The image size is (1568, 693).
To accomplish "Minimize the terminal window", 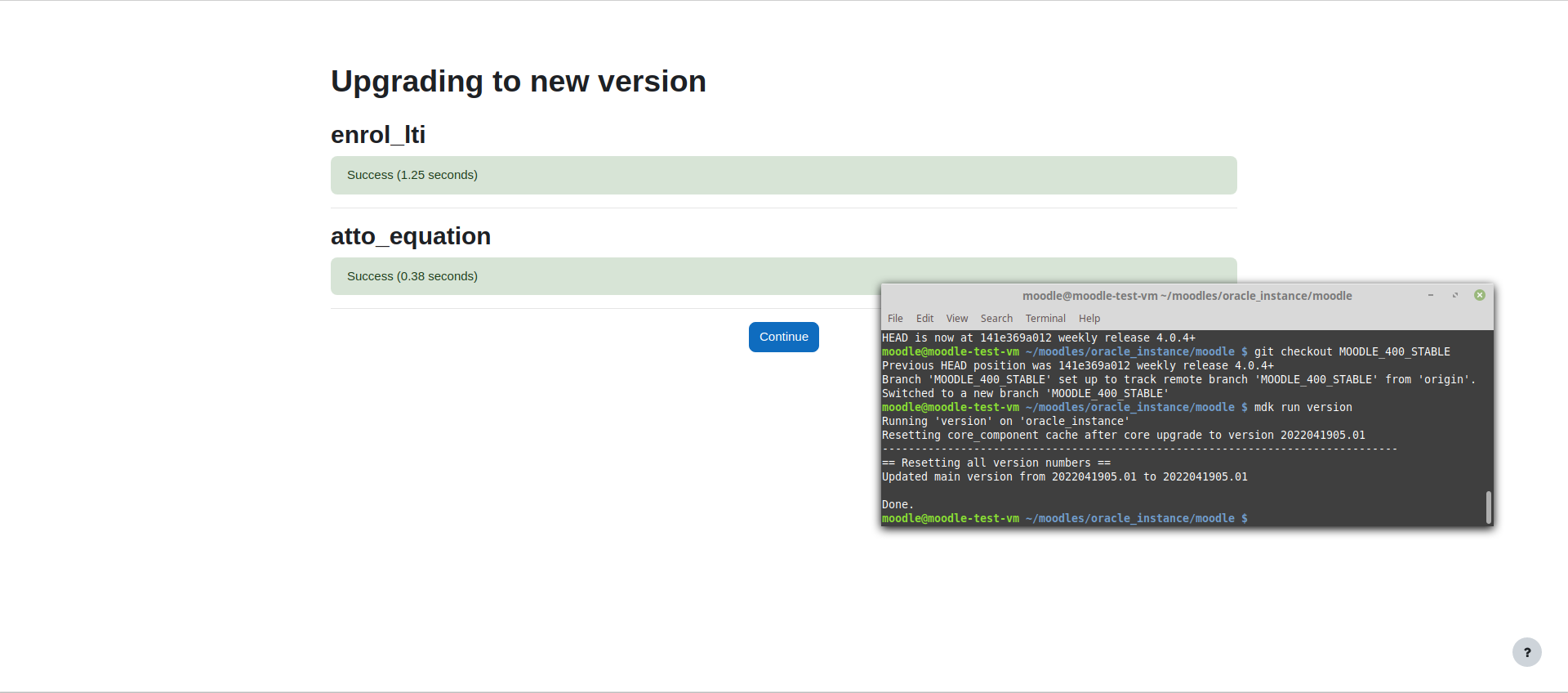I will pyautogui.click(x=1431, y=295).
